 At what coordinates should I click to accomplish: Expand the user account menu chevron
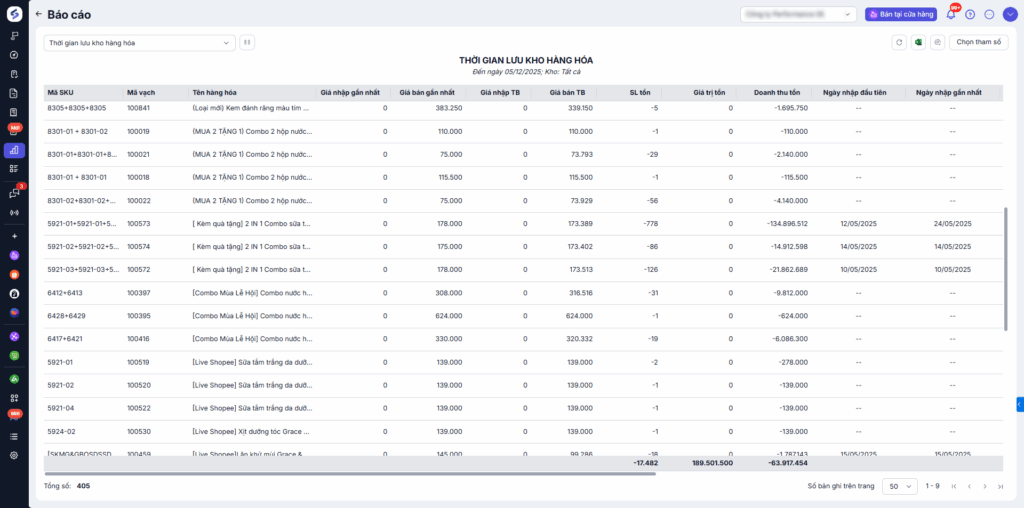1008,14
